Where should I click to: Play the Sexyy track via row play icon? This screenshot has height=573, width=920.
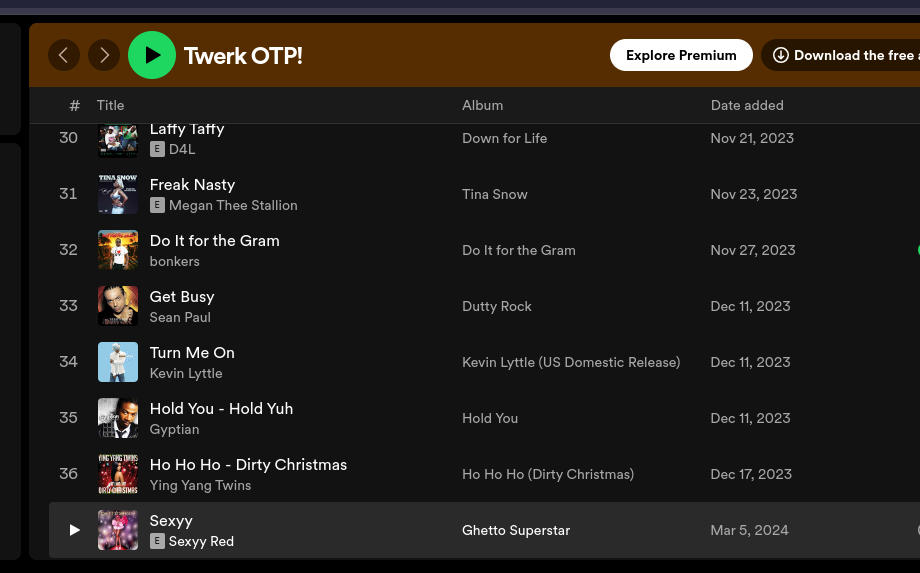click(x=74, y=530)
